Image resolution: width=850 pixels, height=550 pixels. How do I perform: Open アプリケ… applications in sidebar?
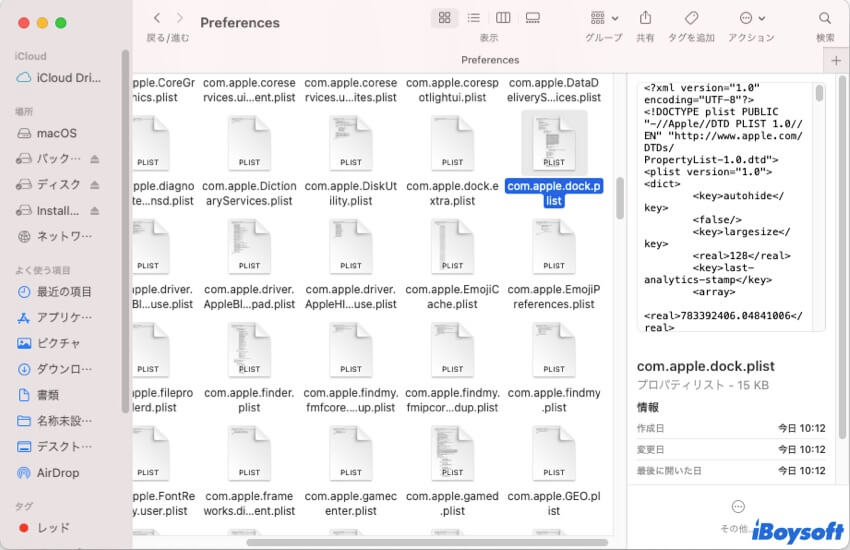(55, 318)
